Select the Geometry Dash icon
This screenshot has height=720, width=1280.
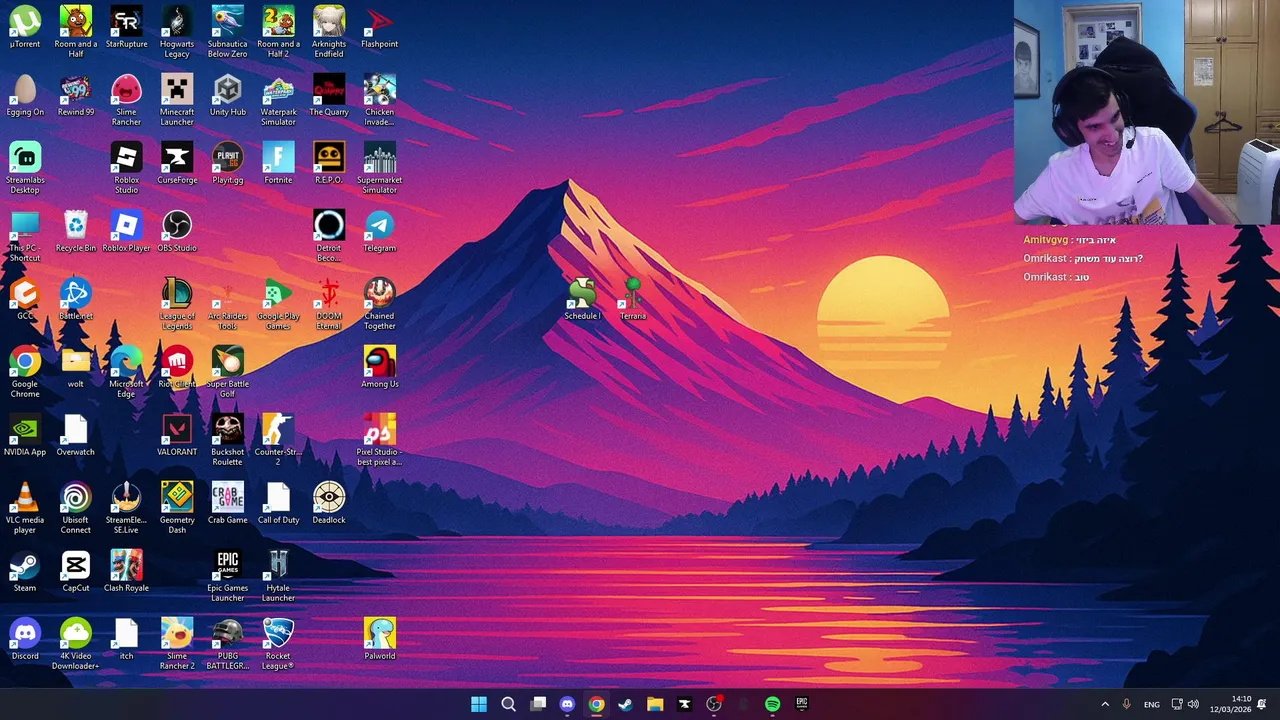tap(177, 508)
